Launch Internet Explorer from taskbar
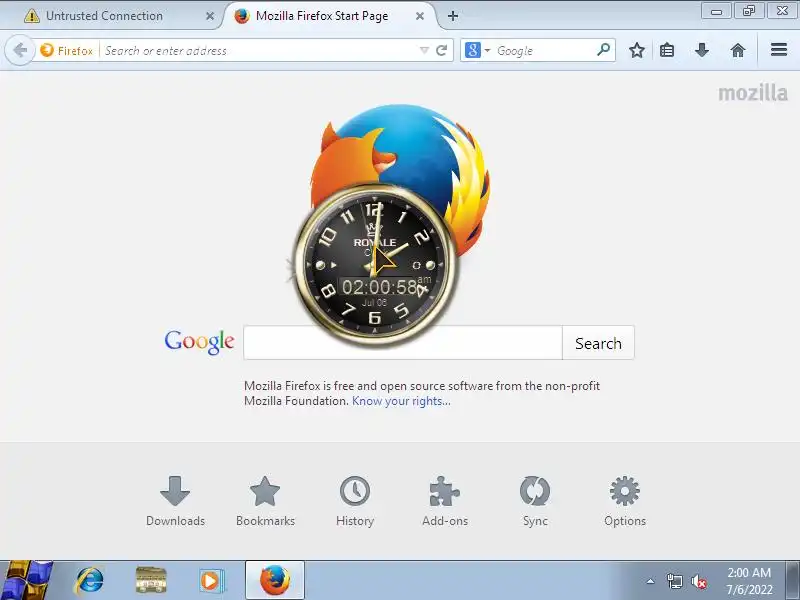 tap(89, 580)
